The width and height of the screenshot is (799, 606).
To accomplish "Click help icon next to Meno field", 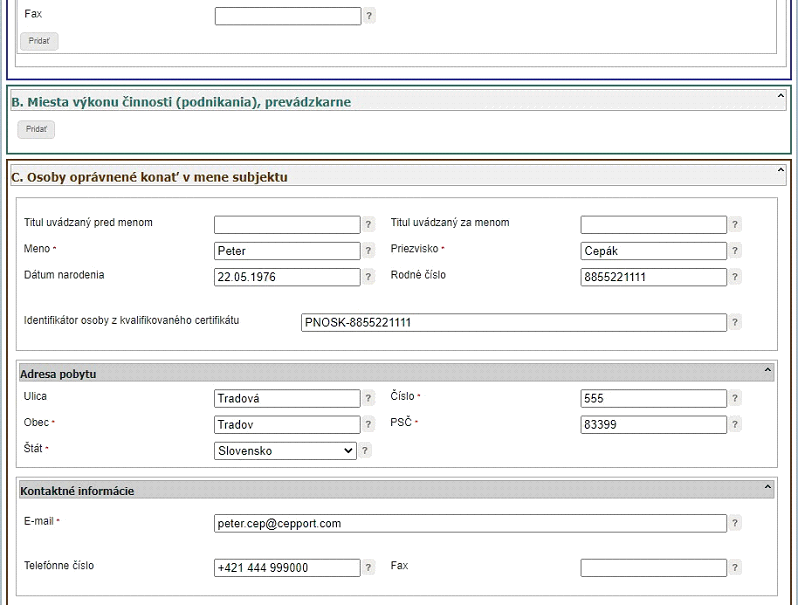I will coord(368,251).
